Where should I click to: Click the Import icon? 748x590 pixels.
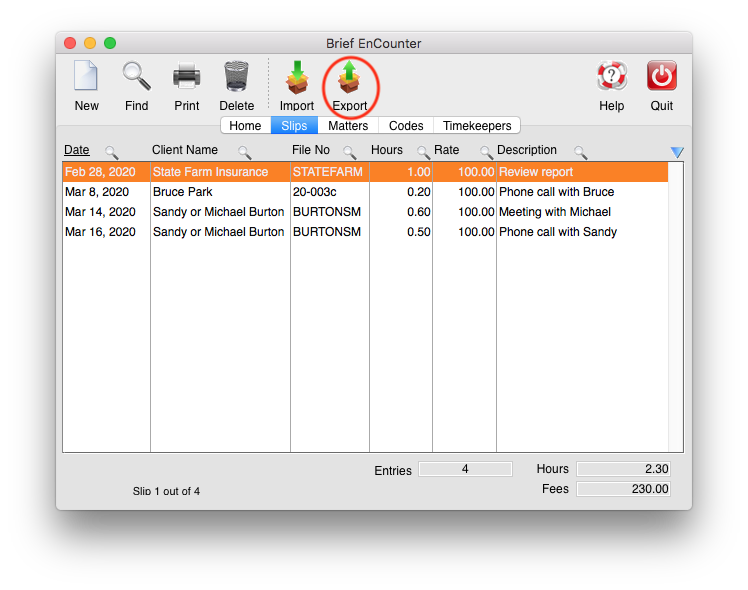coord(297,77)
